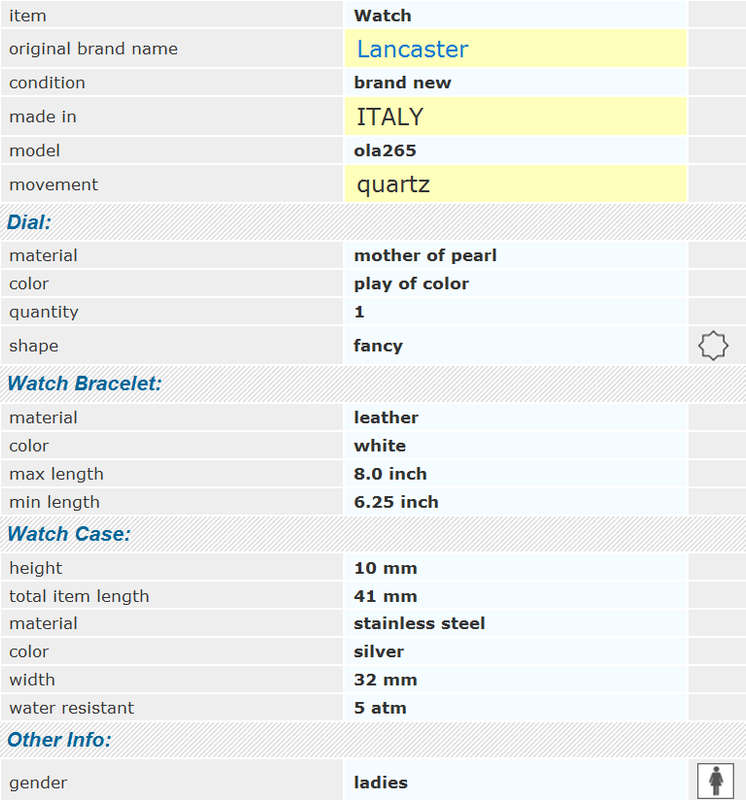Open the Lancaster brand link
Screen dimensions: 746x800
pyautogui.click(x=412, y=49)
